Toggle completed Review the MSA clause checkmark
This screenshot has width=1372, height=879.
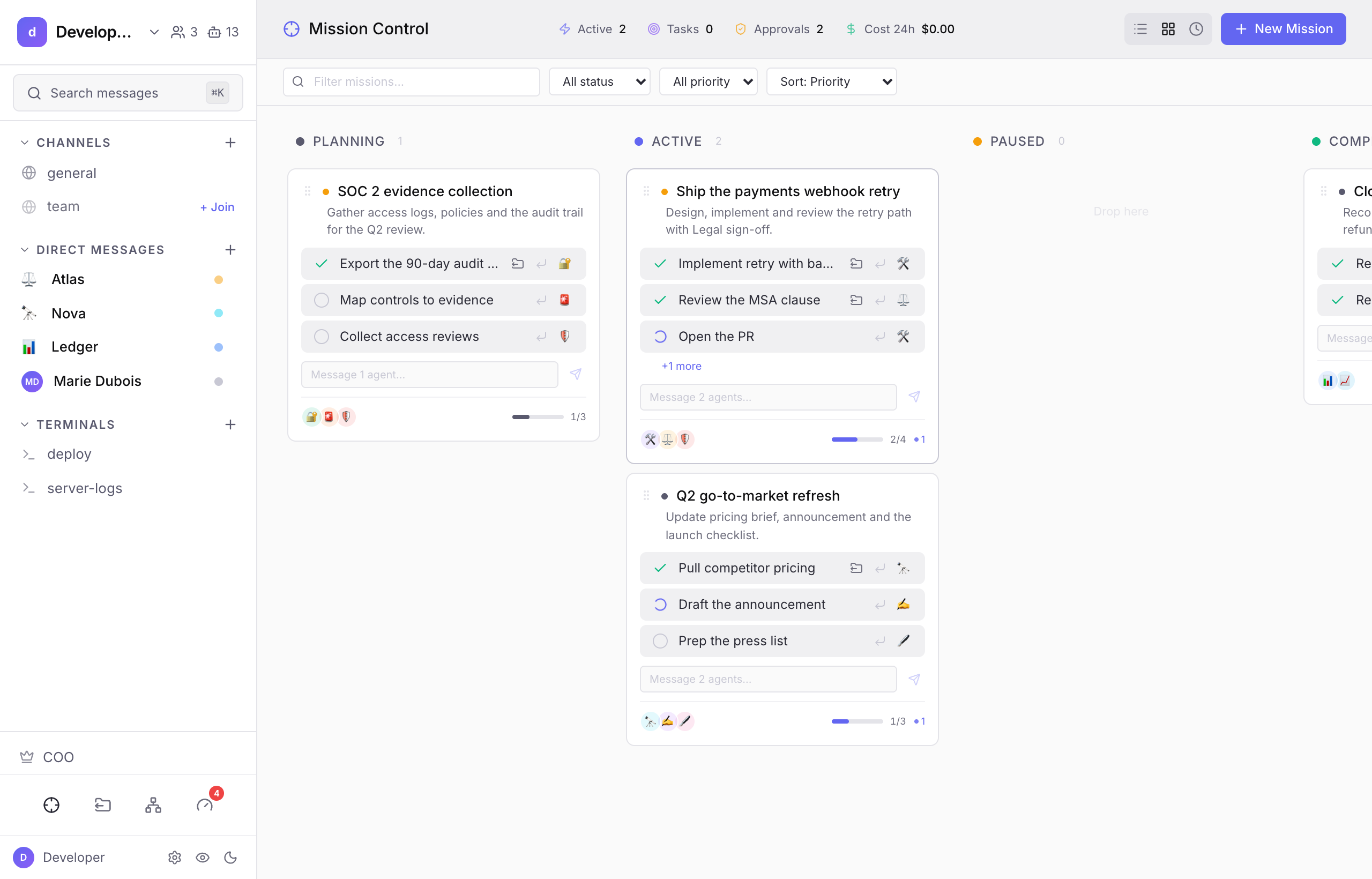click(660, 300)
